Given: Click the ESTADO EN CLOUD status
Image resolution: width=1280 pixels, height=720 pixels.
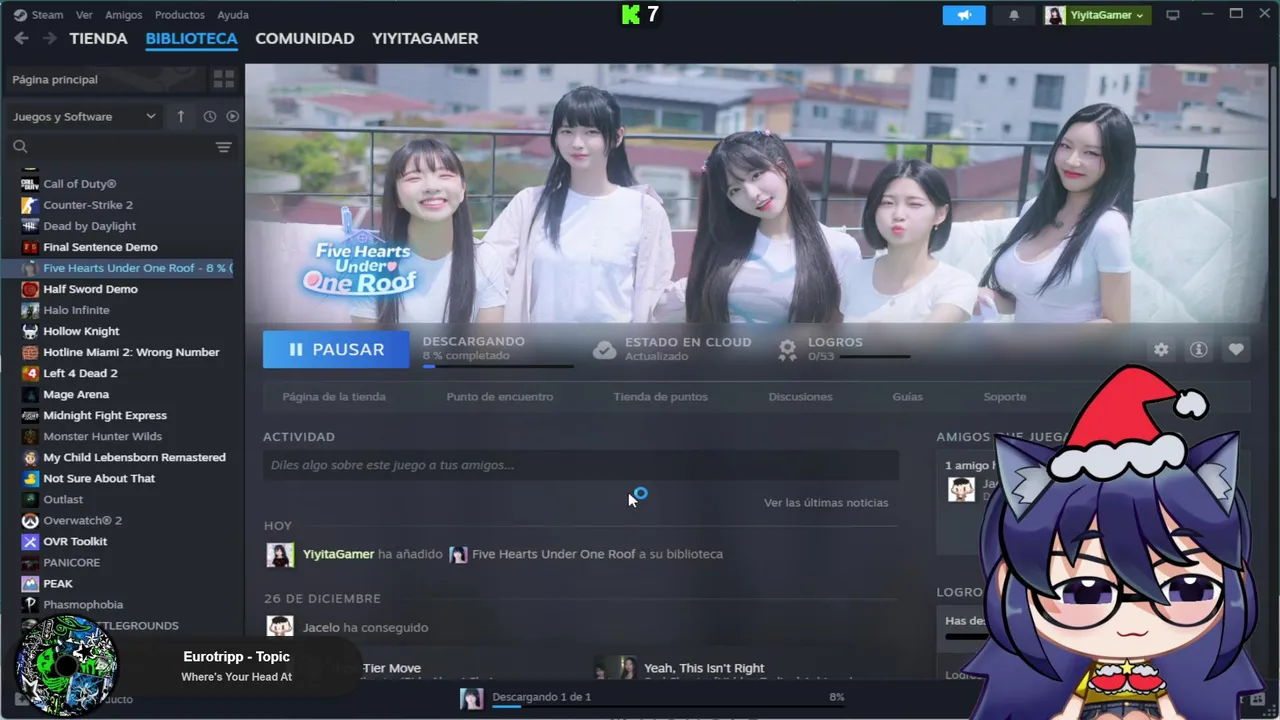Looking at the screenshot, I should tap(672, 348).
